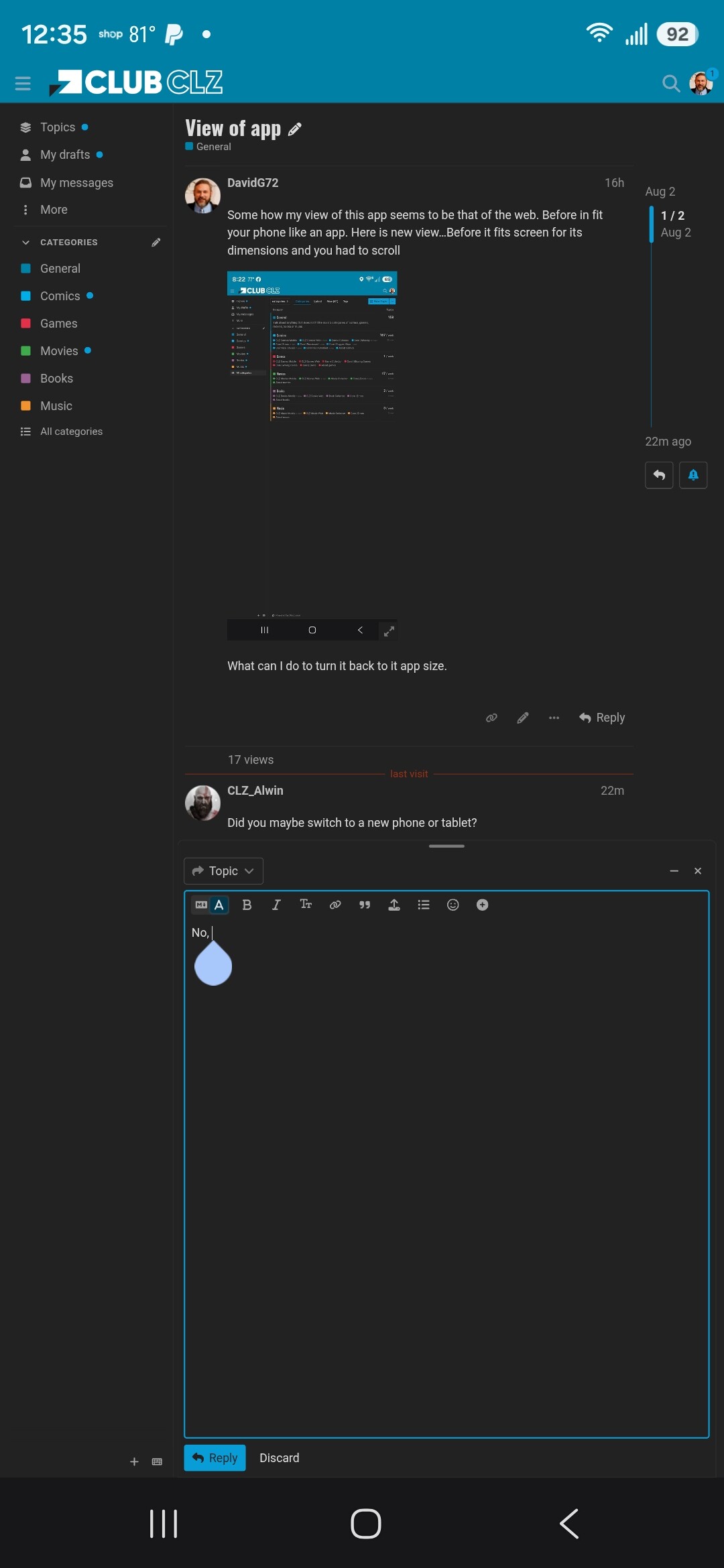This screenshot has width=724, height=1568.
Task: Click sidebar plus add button
Action: coord(134,1461)
